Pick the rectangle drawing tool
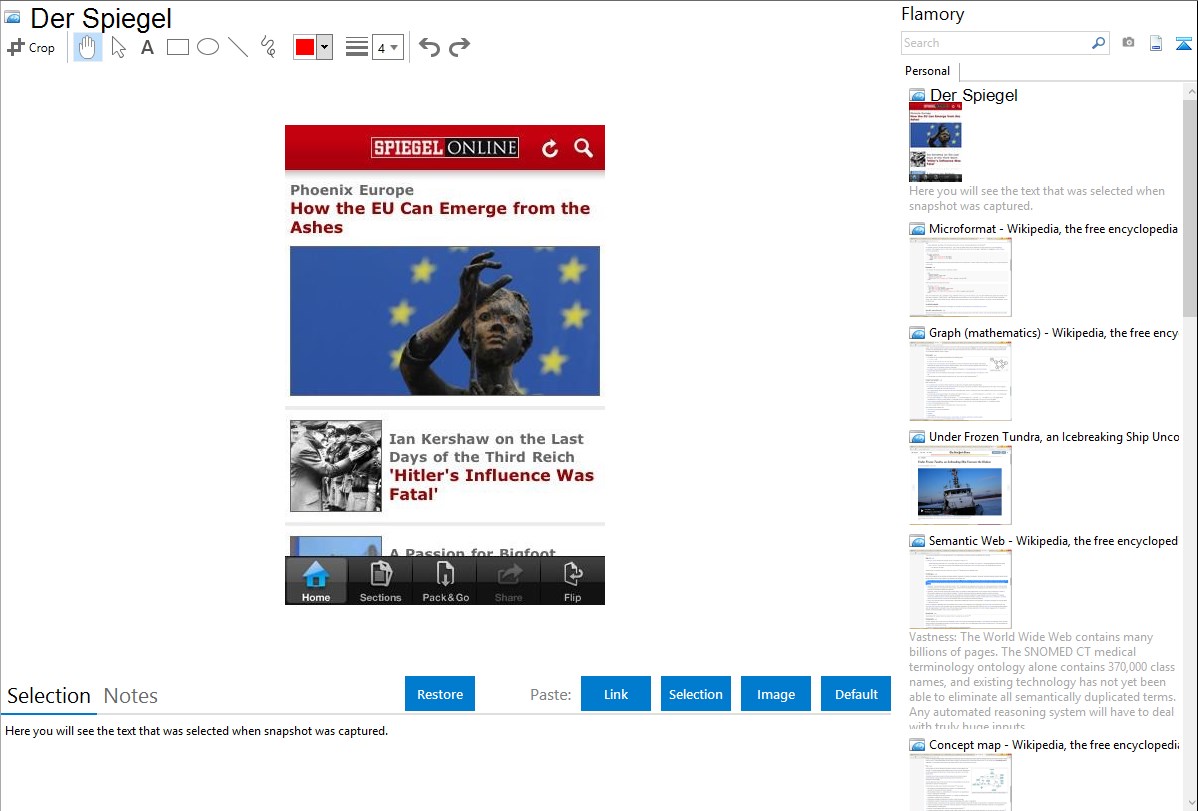Screen dimensions: 1198x811 177,47
